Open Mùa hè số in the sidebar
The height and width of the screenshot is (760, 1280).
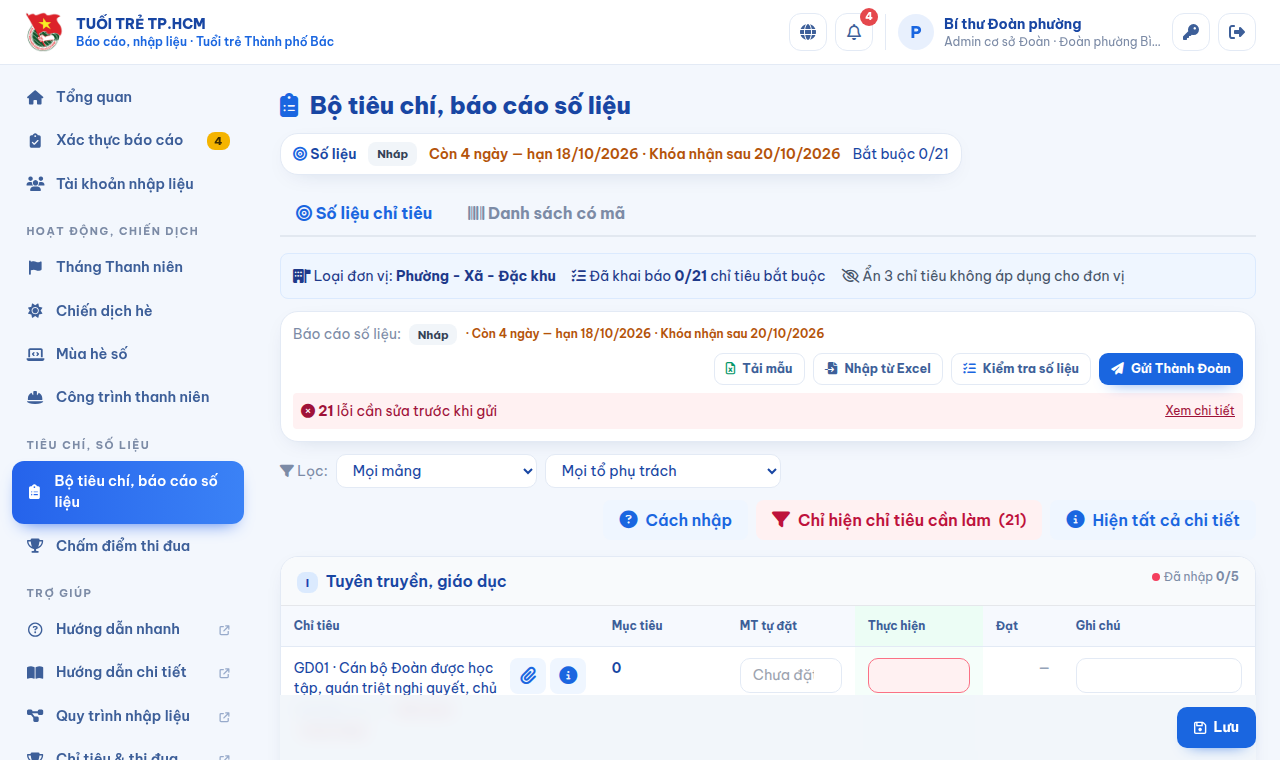(x=128, y=354)
